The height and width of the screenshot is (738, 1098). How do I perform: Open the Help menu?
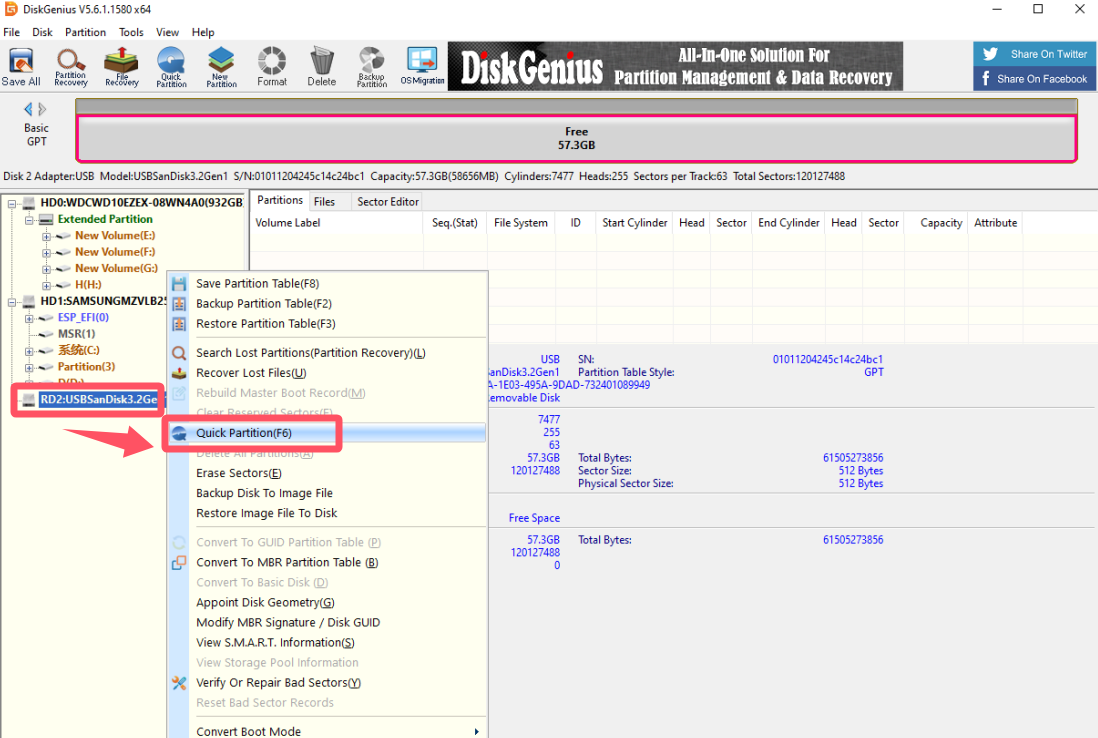point(203,32)
